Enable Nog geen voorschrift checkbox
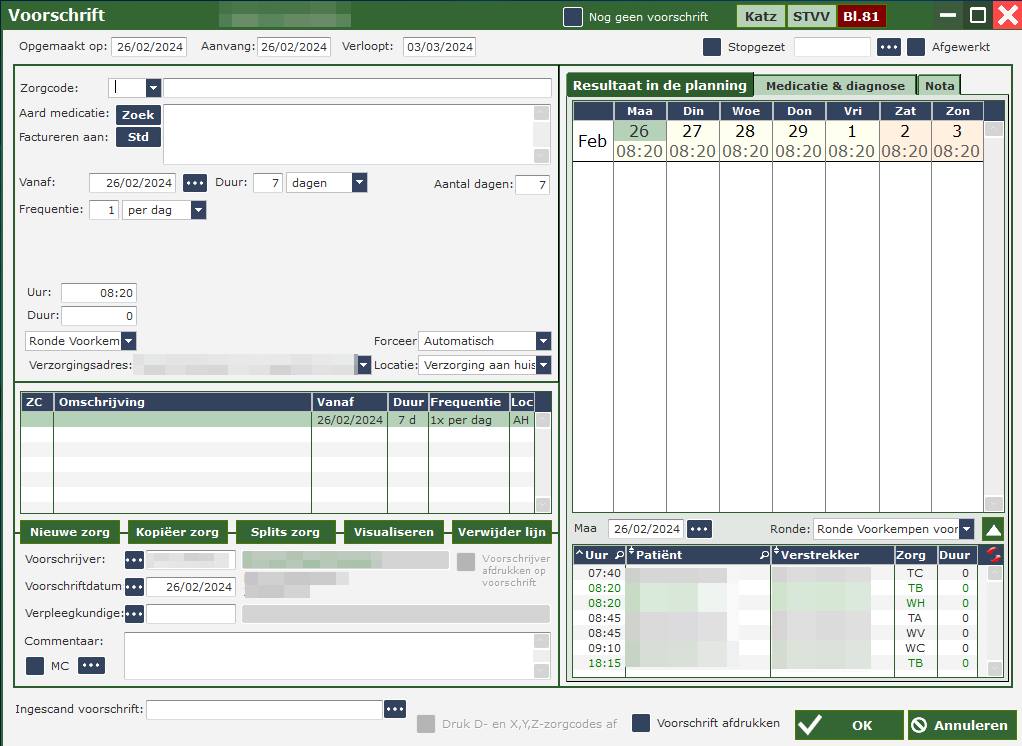This screenshot has height=746, width=1022. 573,17
